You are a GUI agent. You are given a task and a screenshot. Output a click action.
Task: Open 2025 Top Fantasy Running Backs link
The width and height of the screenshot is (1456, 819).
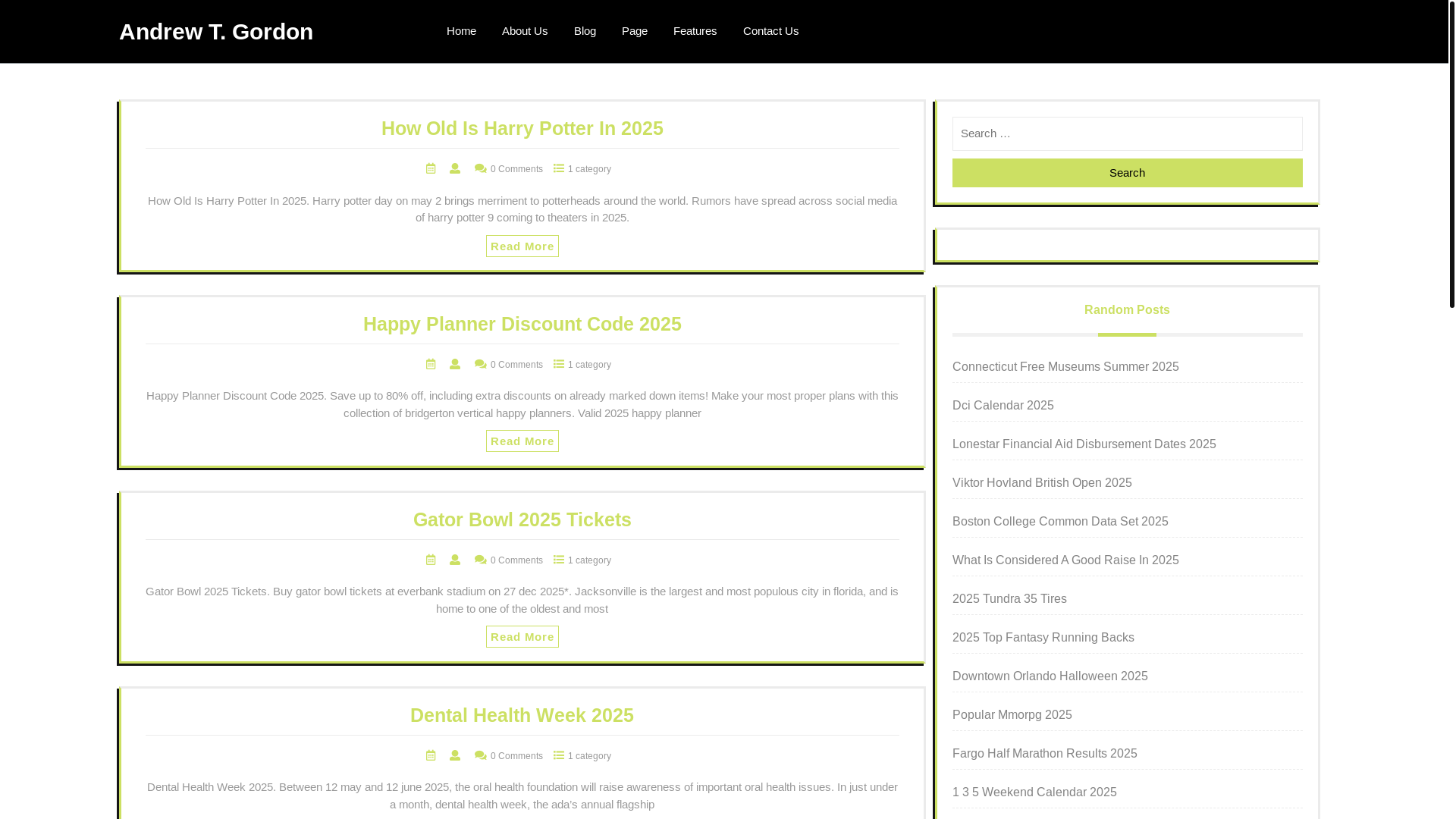coord(1043,638)
